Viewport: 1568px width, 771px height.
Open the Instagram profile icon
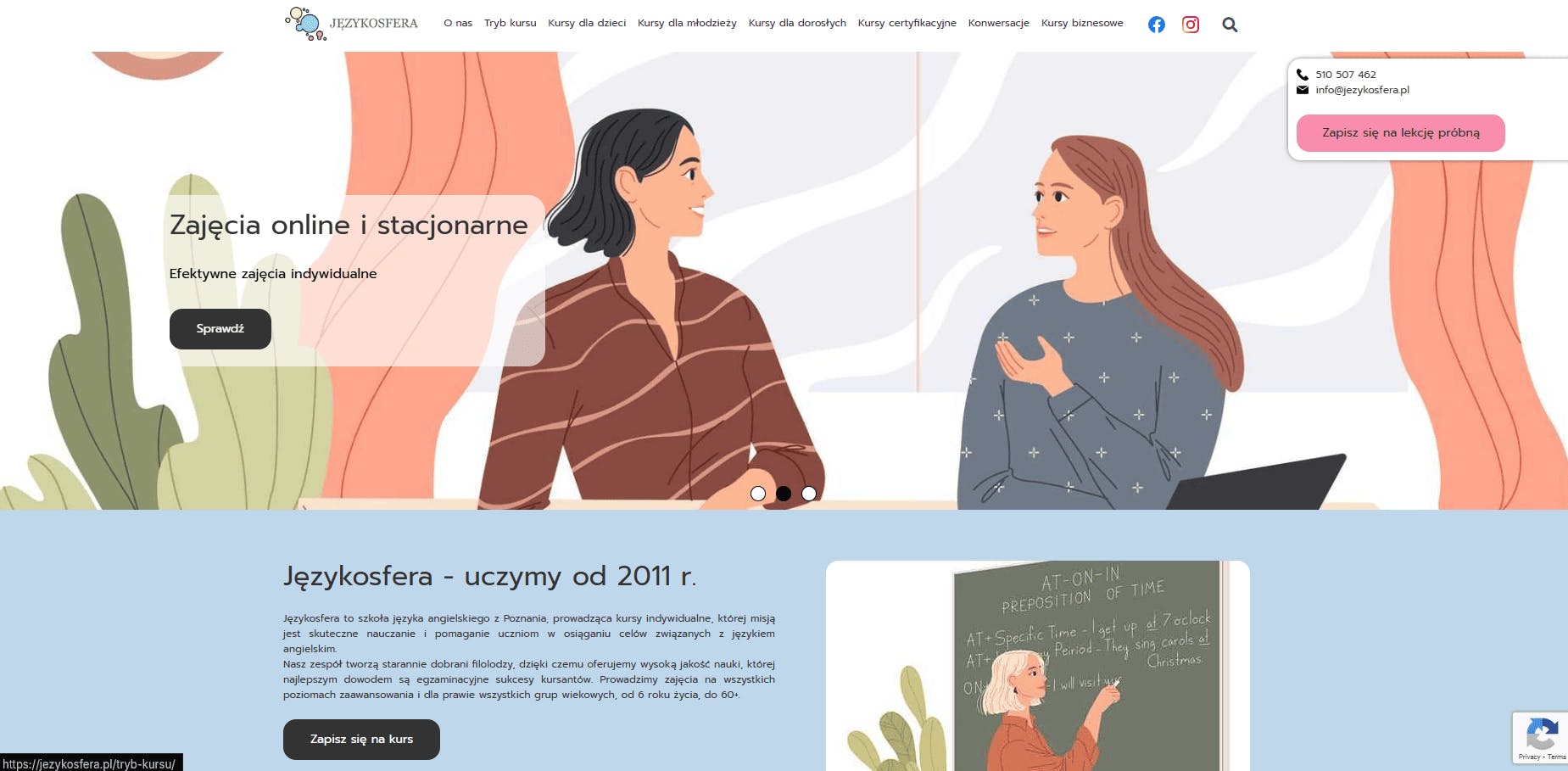point(1191,25)
